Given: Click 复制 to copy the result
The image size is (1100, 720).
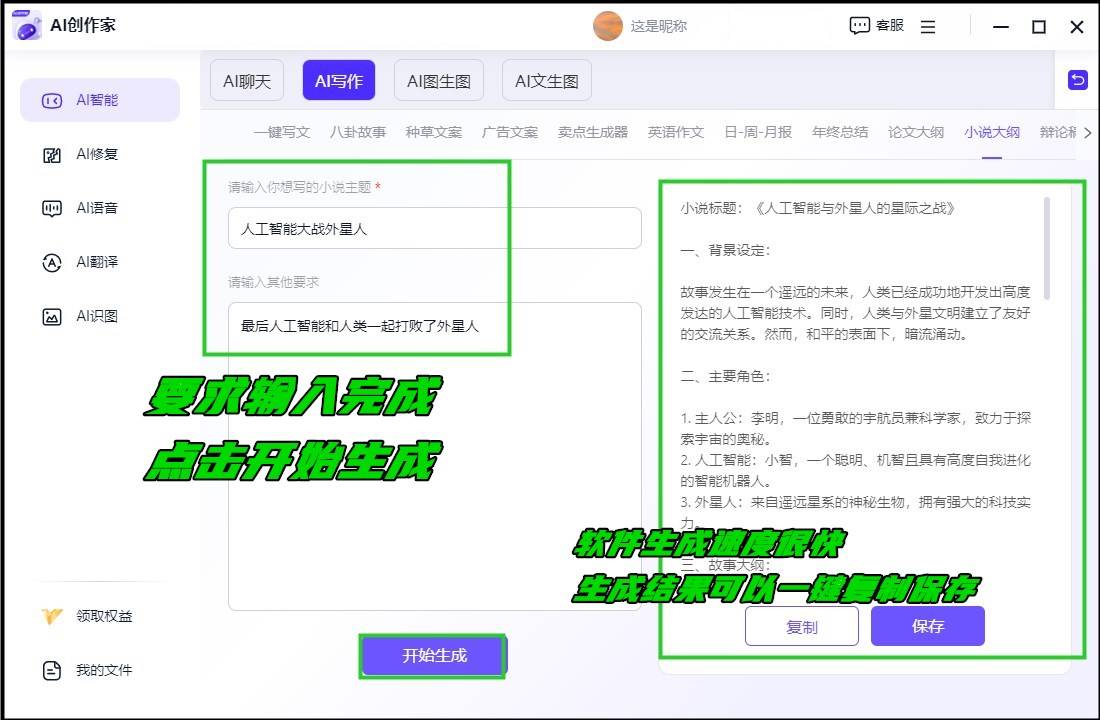Looking at the screenshot, I should tap(802, 626).
